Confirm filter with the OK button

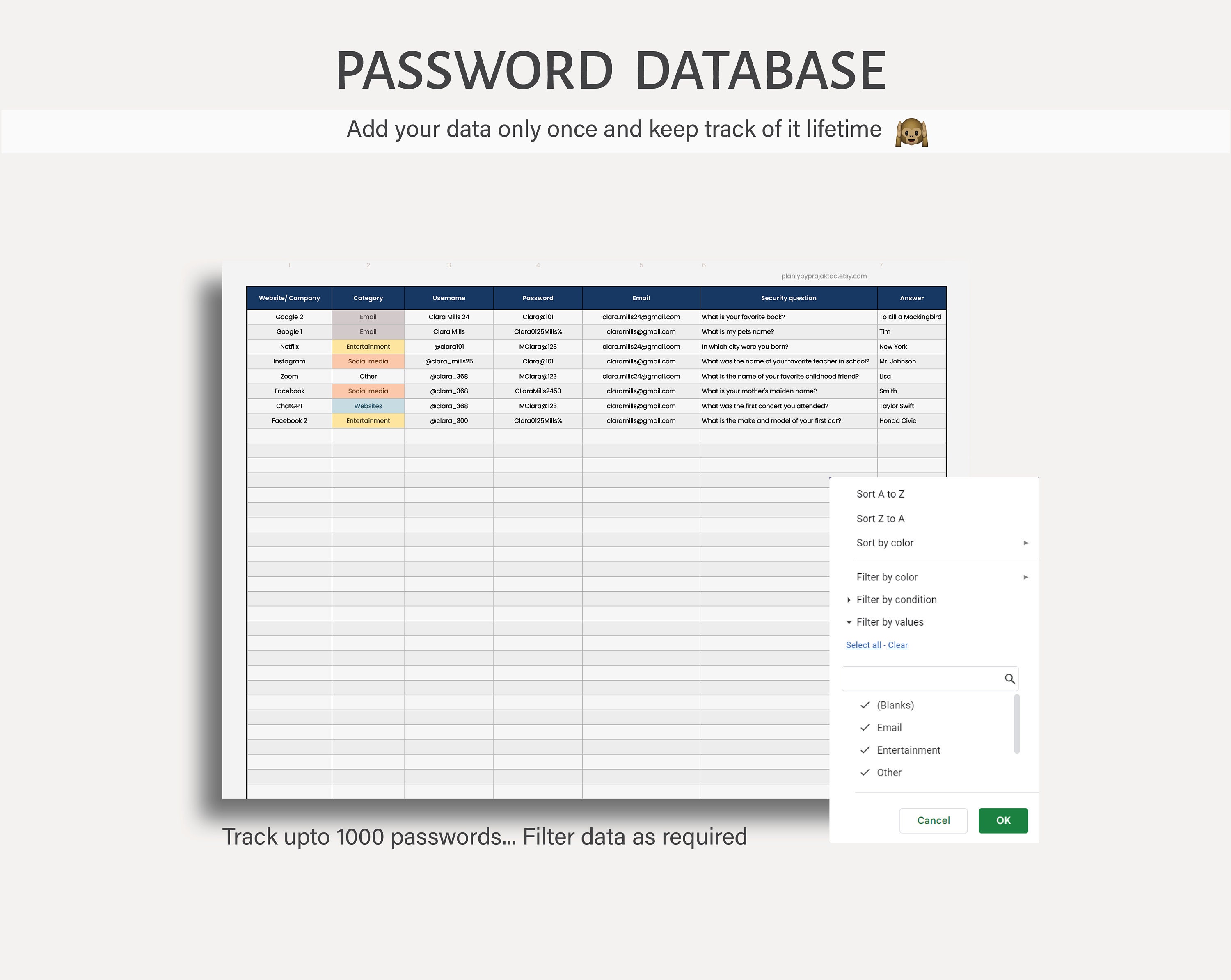1002,820
